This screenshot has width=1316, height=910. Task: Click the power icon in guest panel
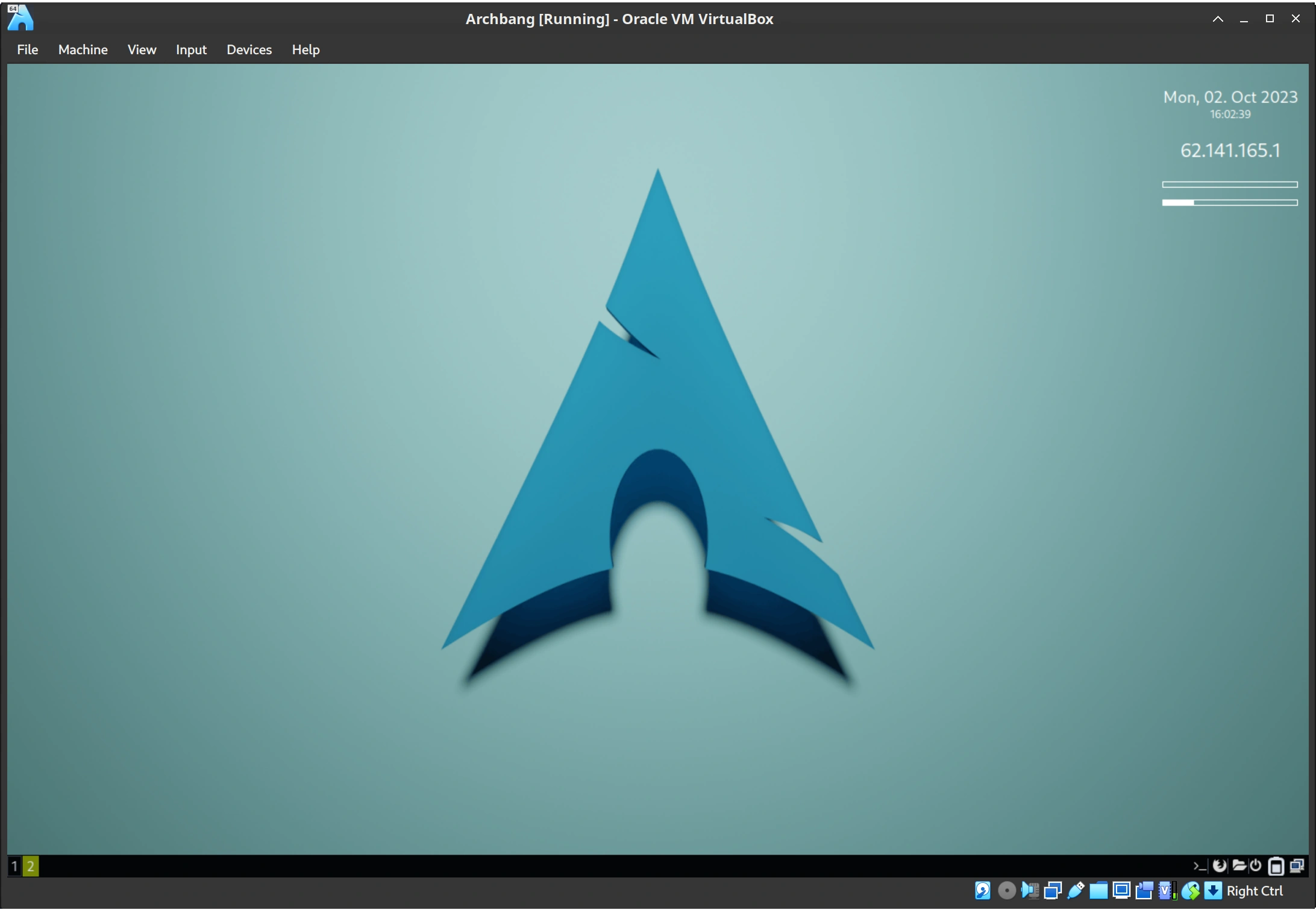coord(1256,866)
